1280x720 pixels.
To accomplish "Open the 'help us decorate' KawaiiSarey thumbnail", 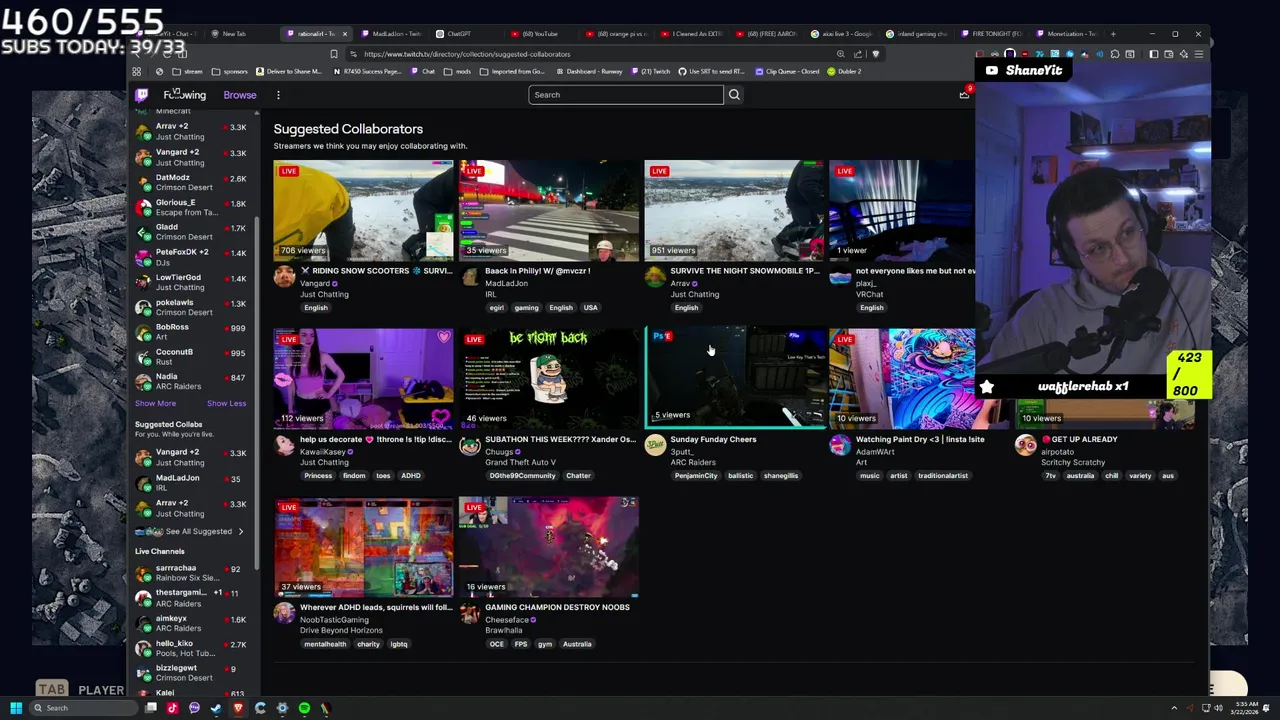I will pyautogui.click(x=363, y=378).
